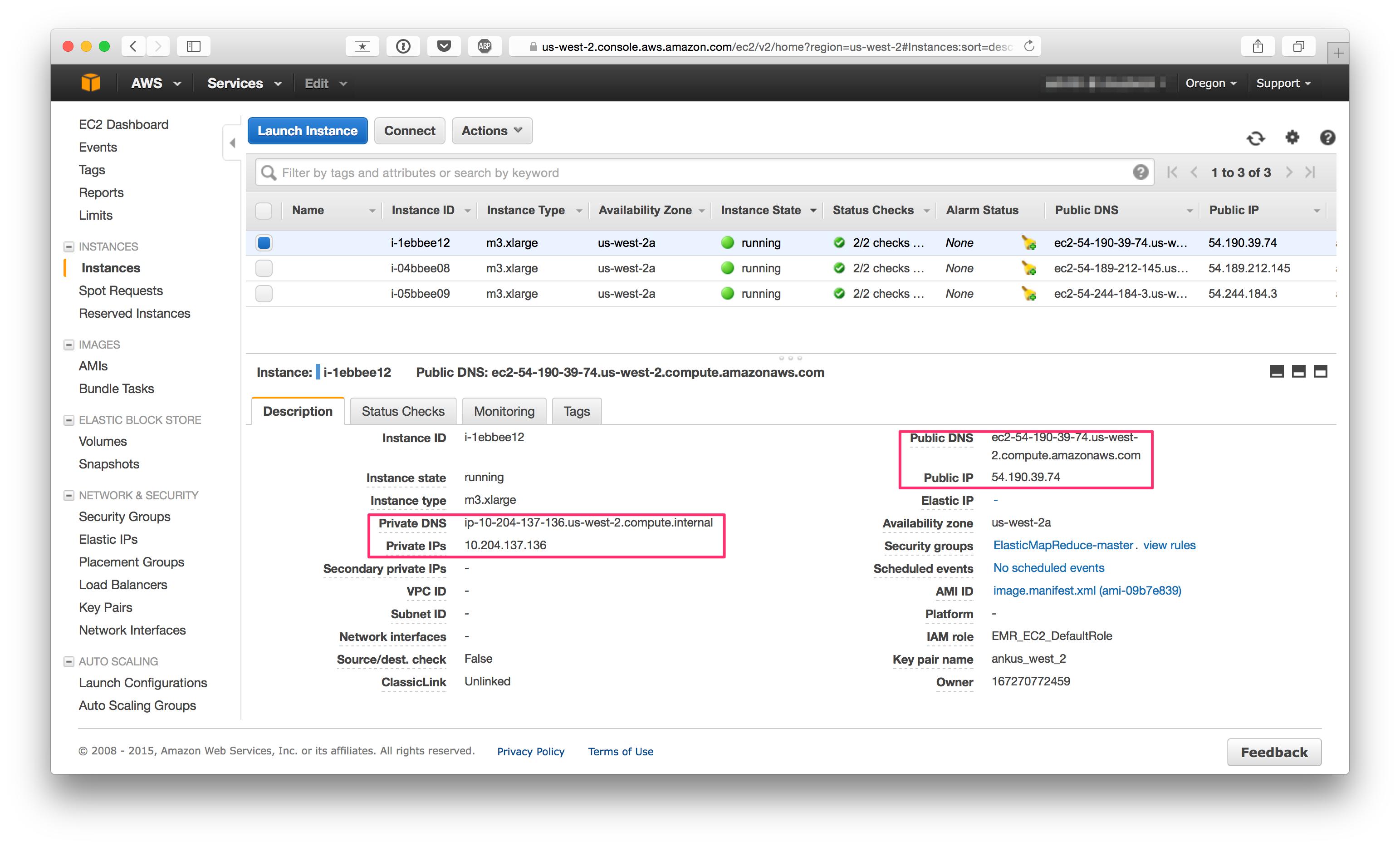Maximize the details pane
The height and width of the screenshot is (847, 1400).
(x=1321, y=372)
